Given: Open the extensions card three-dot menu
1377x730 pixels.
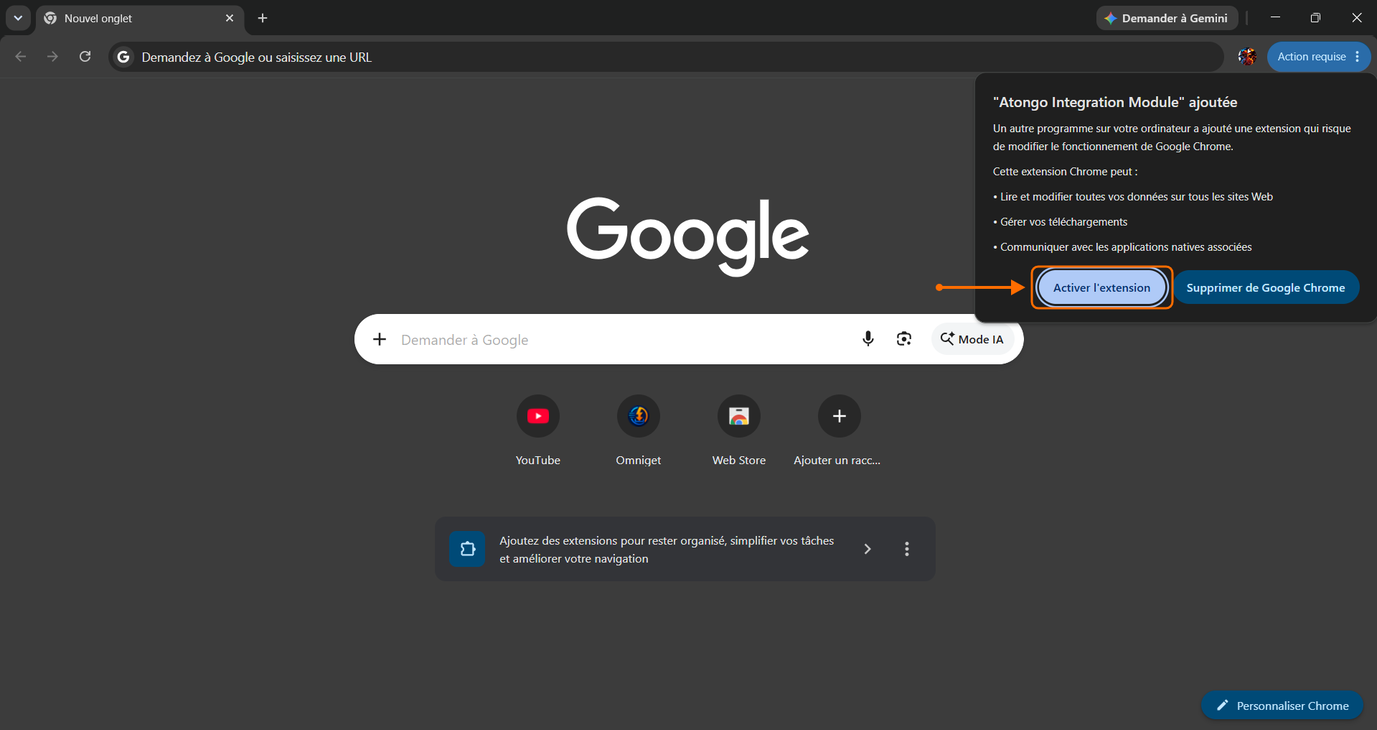Looking at the screenshot, I should (907, 549).
